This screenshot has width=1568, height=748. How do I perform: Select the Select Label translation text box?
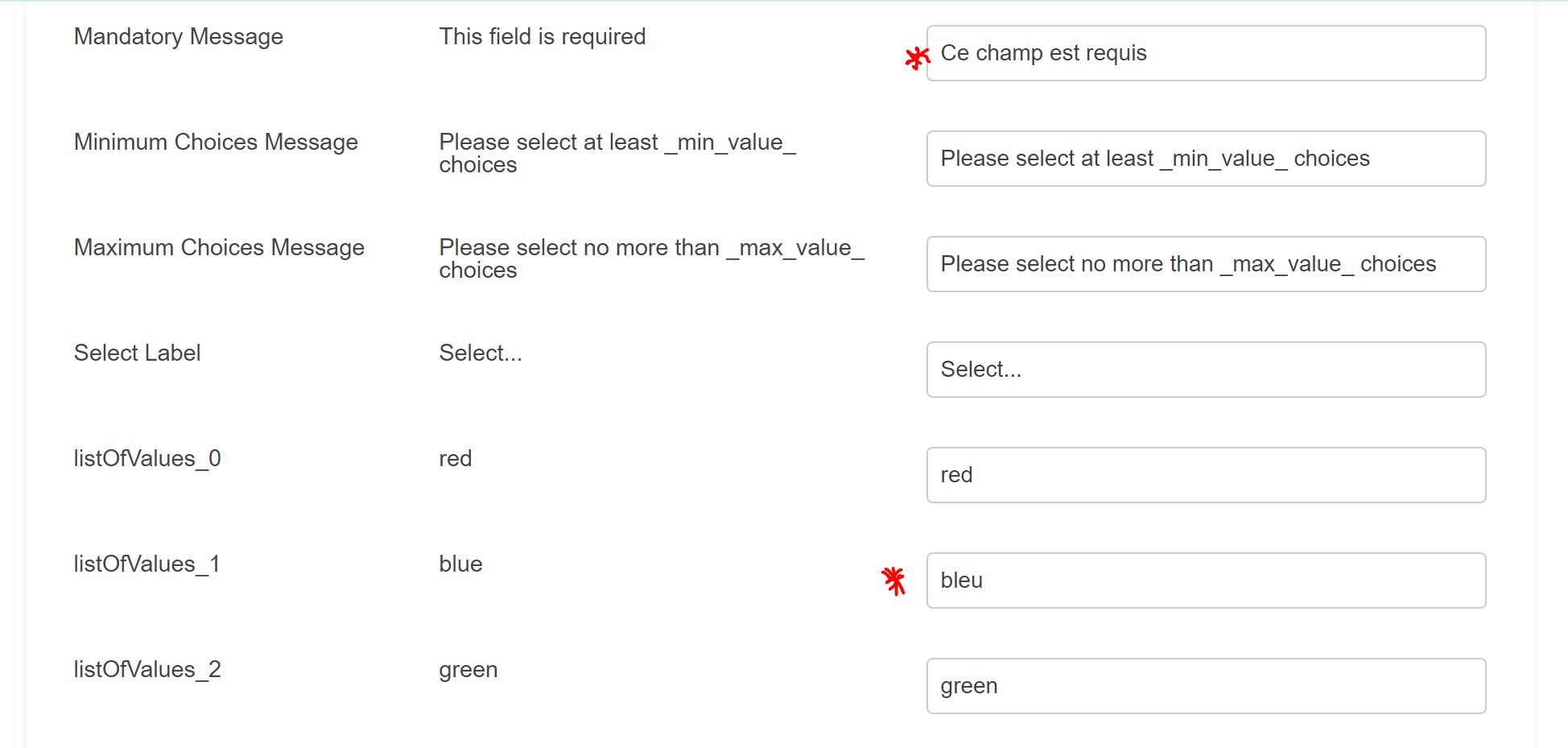1206,370
